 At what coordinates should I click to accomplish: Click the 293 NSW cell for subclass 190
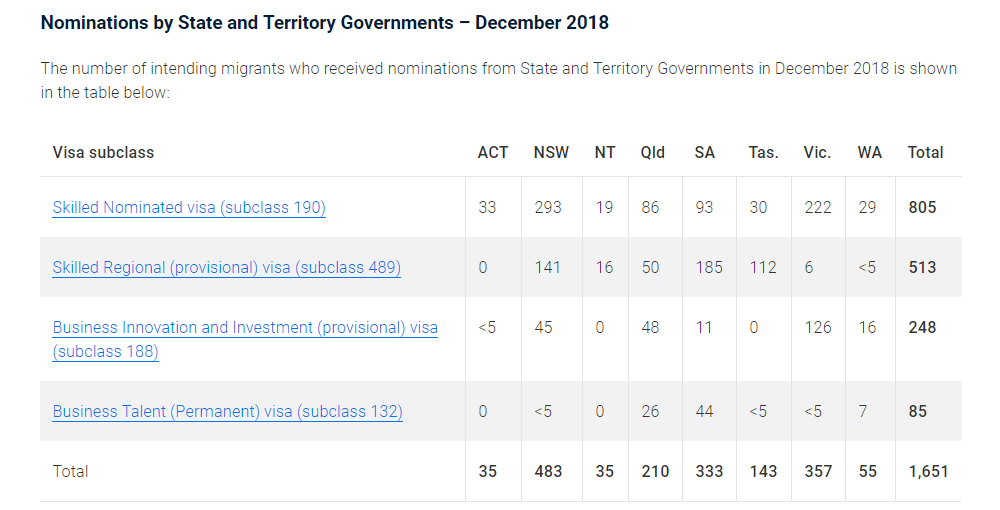click(548, 208)
